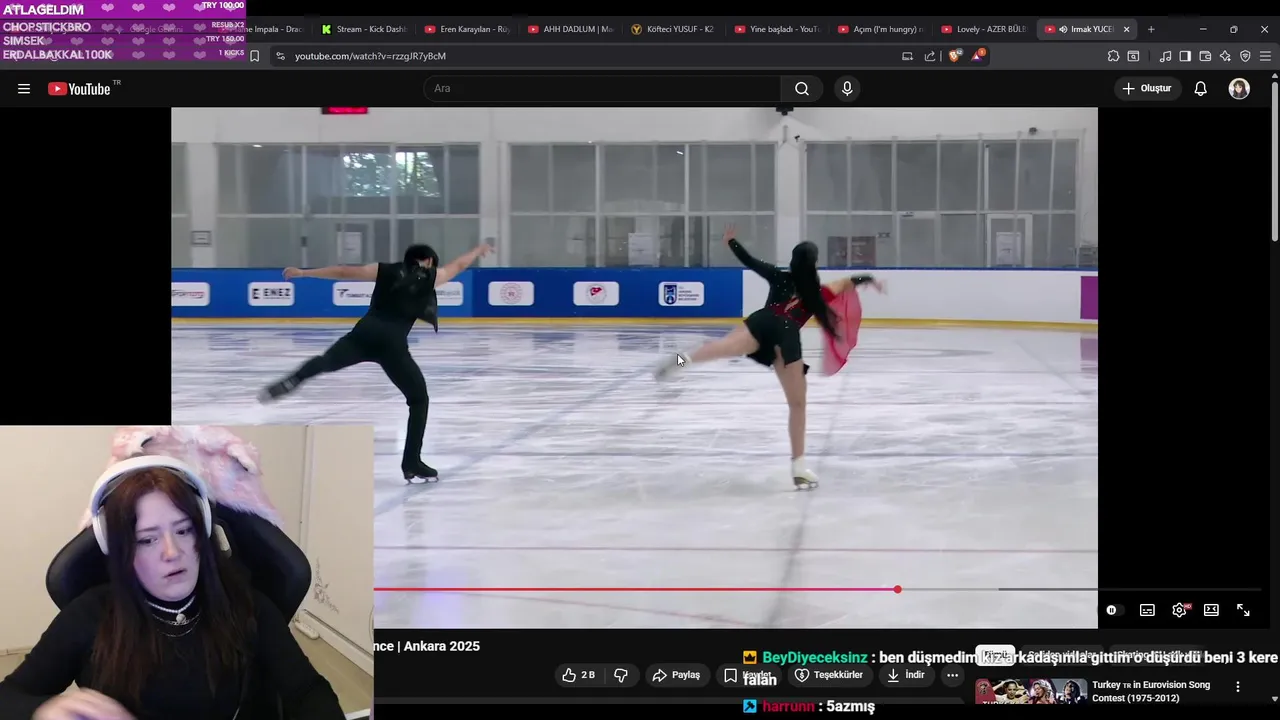Image resolution: width=1280 pixels, height=720 pixels.
Task: Save video with the Kaydet button
Action: 748,675
